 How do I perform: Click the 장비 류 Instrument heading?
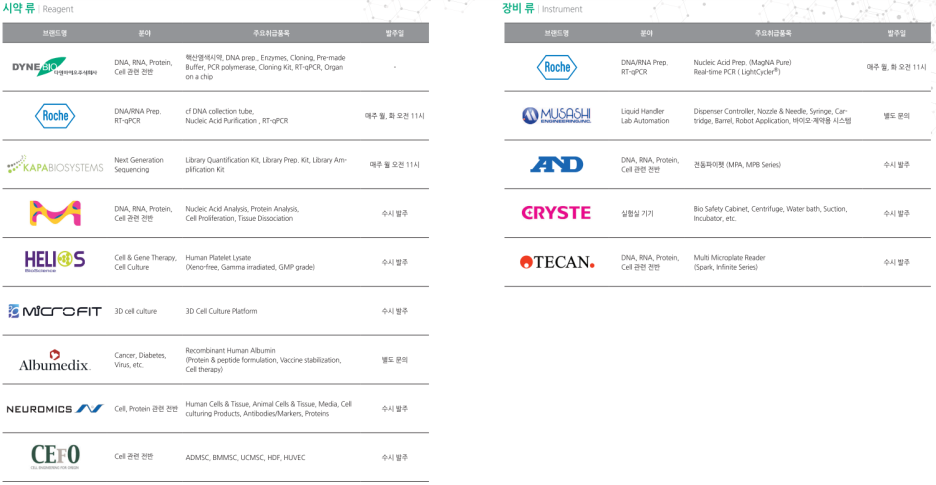(543, 9)
